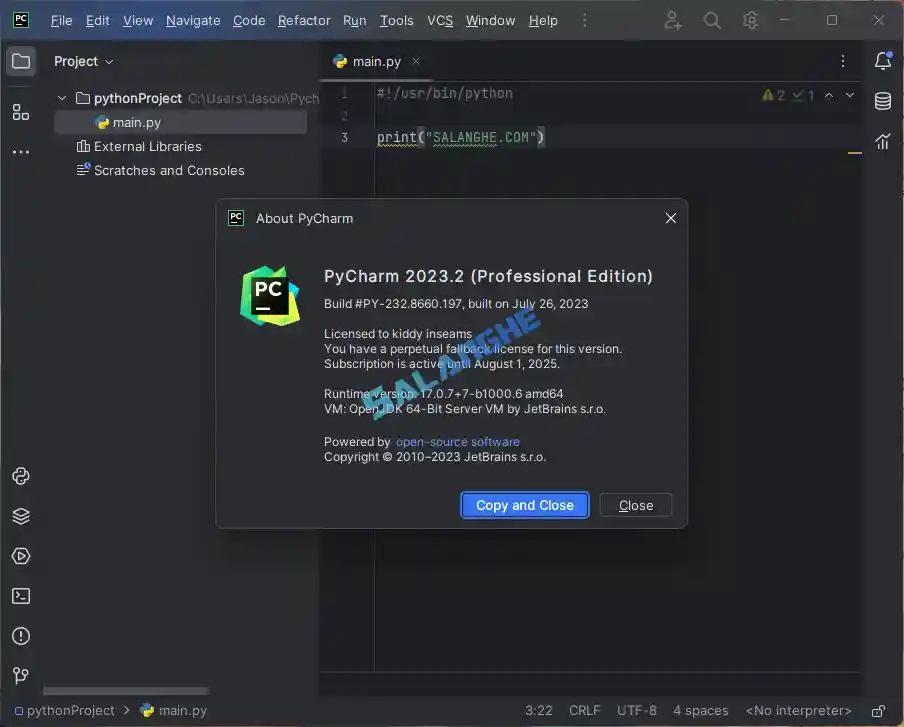Viewport: 904px width, 727px height.
Task: Expand the pythonProject tree node
Action: point(62,98)
